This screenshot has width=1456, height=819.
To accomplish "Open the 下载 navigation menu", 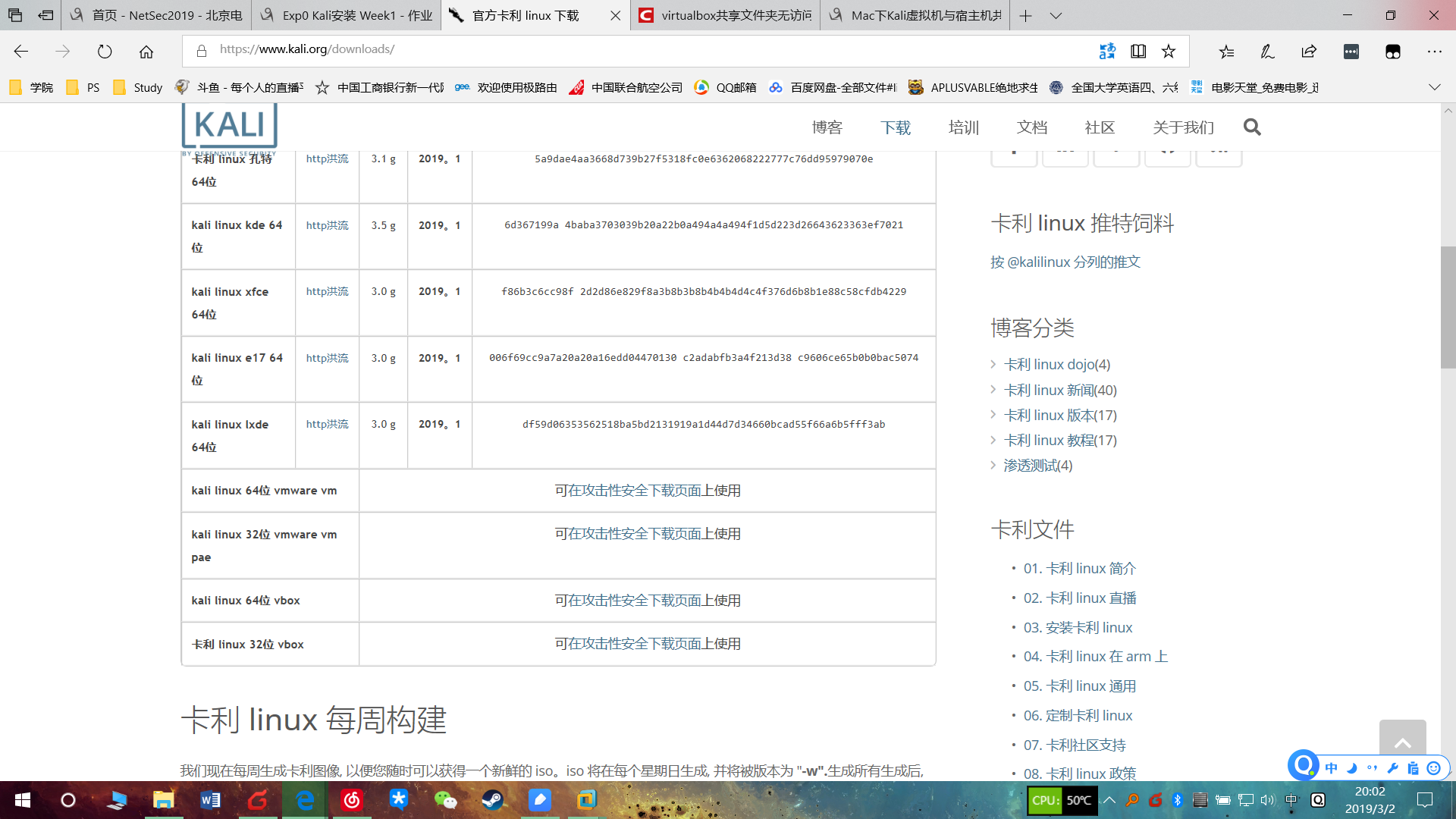I will 896,127.
